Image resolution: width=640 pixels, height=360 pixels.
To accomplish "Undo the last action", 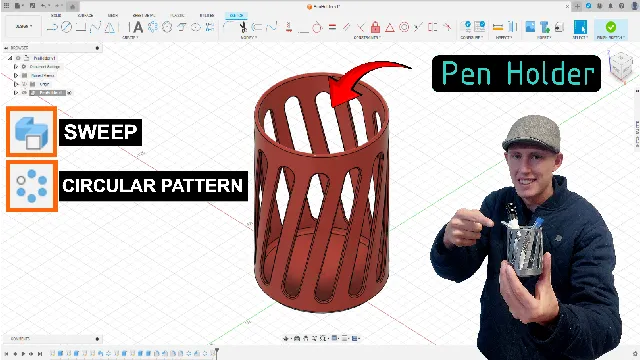I will click(x=44, y=6).
